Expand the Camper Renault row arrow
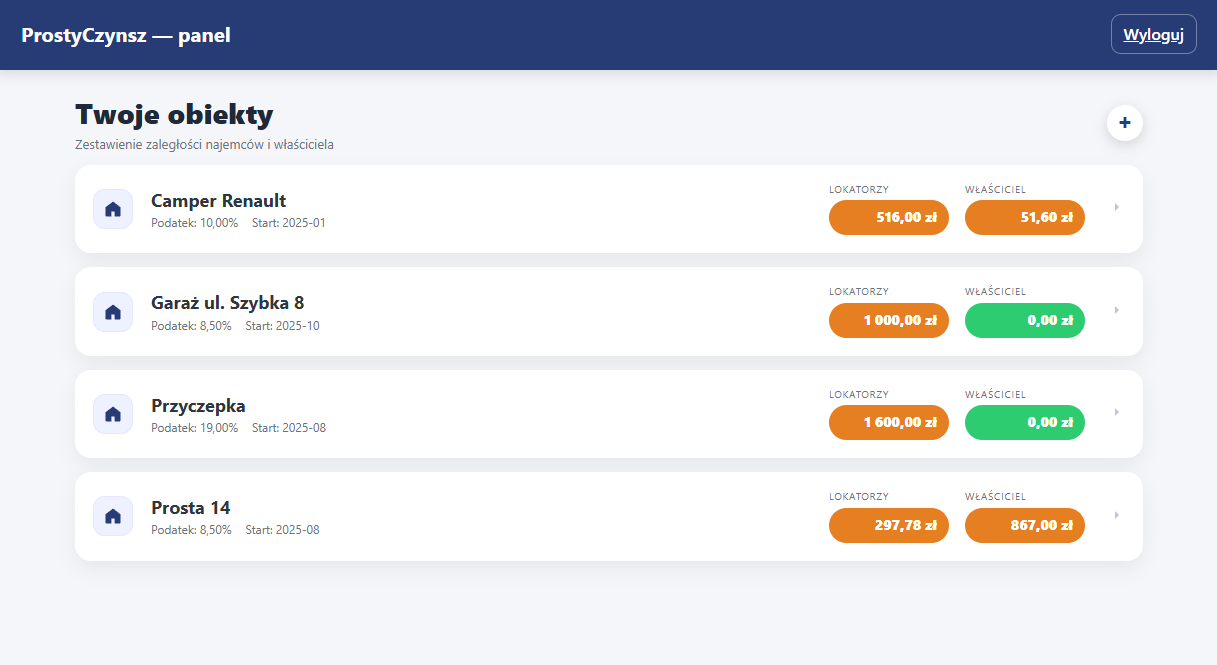The width and height of the screenshot is (1217, 665). pyautogui.click(x=1116, y=208)
